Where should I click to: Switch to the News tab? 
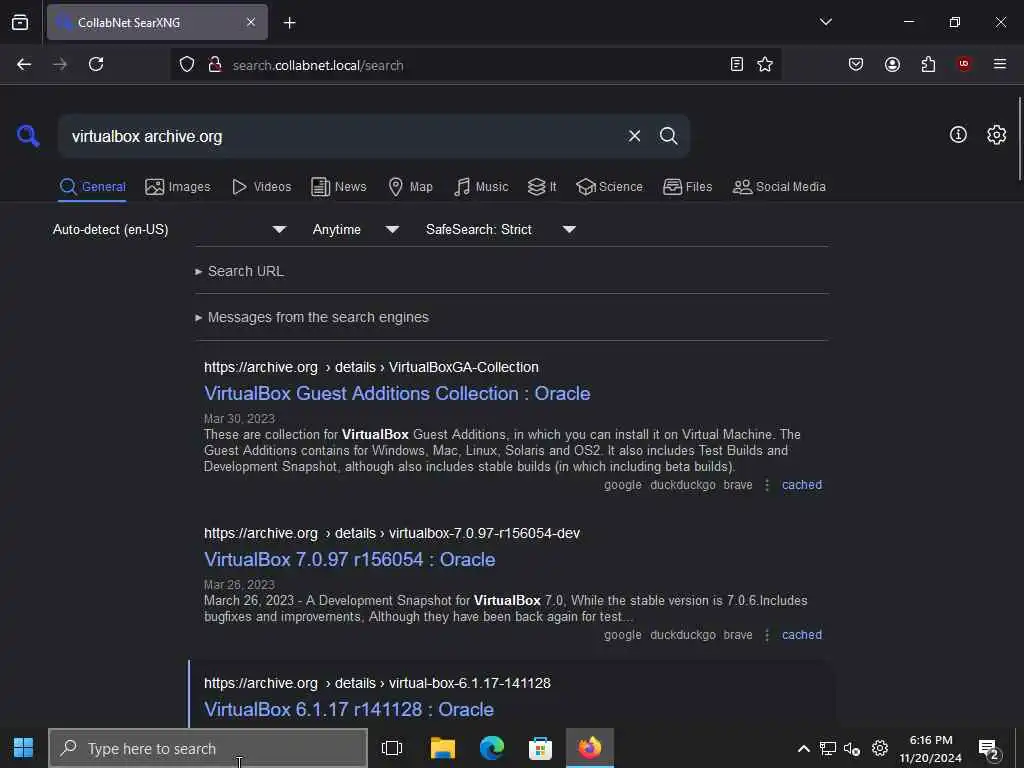[x=338, y=187]
